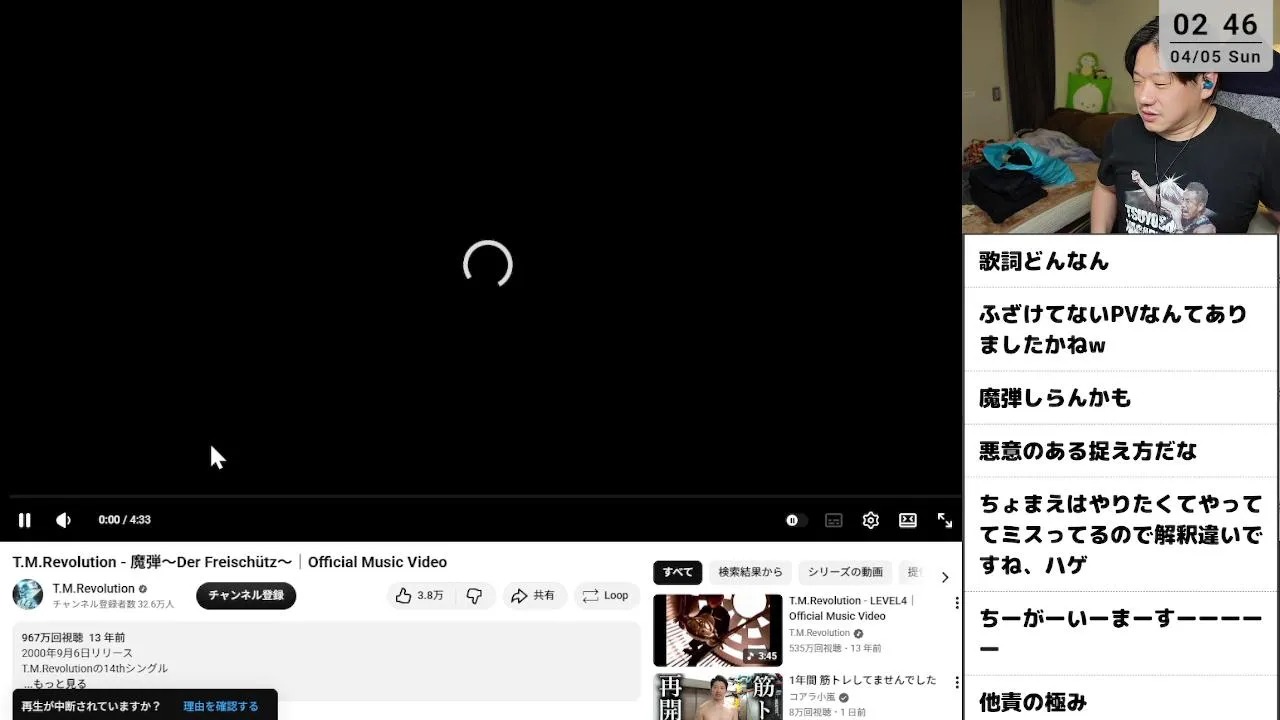1280x720 pixels.
Task: Open options menu for LEVEL4 video
Action: coord(957,603)
